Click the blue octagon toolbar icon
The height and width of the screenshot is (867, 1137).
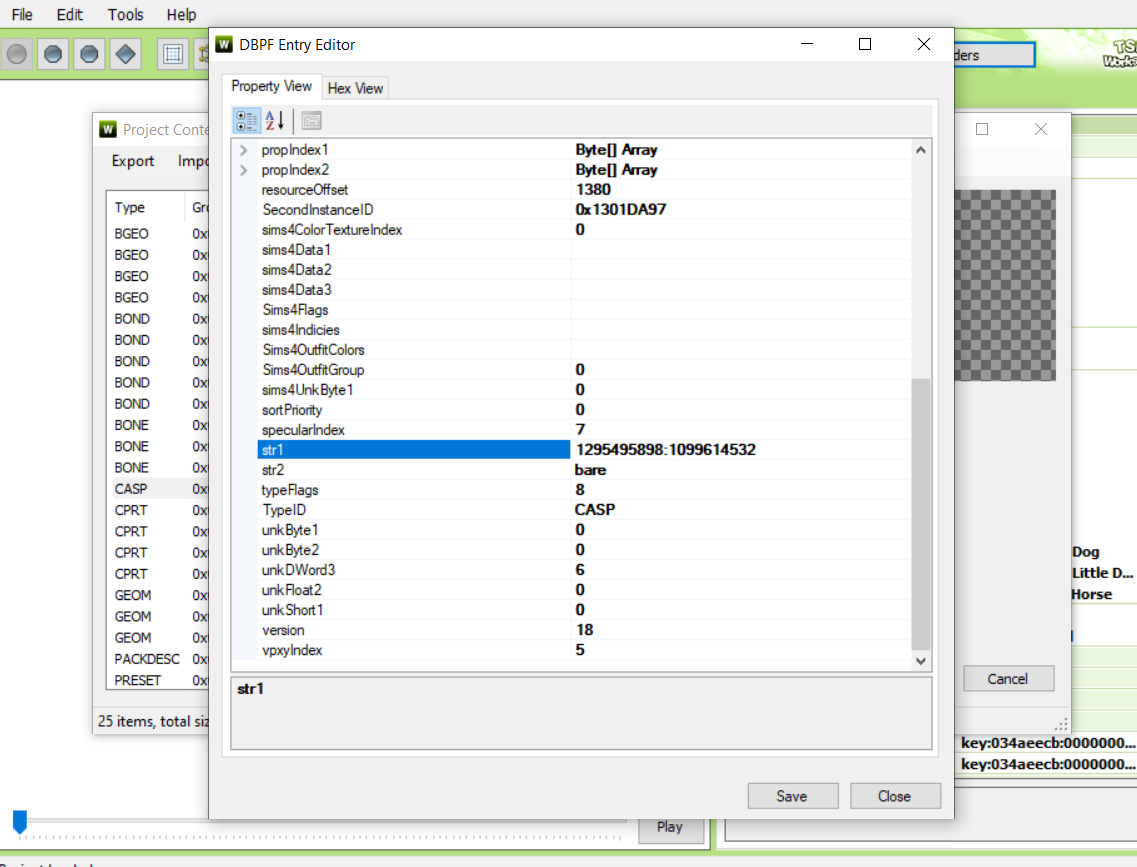[53, 54]
